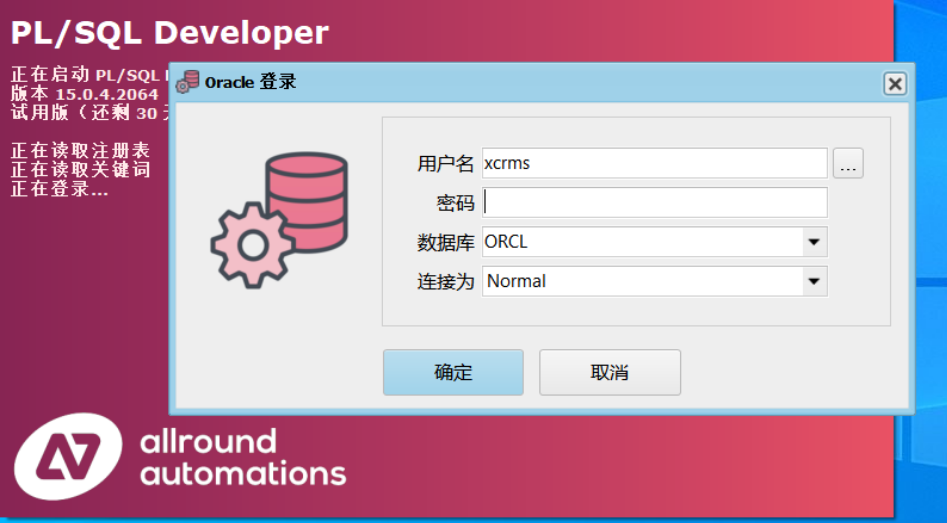This screenshot has height=523, width=947.
Task: Click the 数据库 label
Action: coord(445,243)
